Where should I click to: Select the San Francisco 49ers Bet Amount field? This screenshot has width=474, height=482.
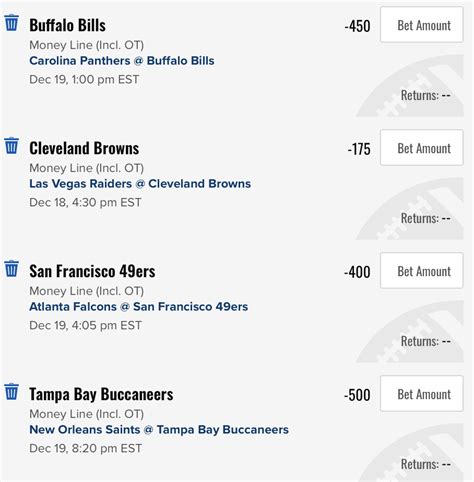[x=422, y=271]
